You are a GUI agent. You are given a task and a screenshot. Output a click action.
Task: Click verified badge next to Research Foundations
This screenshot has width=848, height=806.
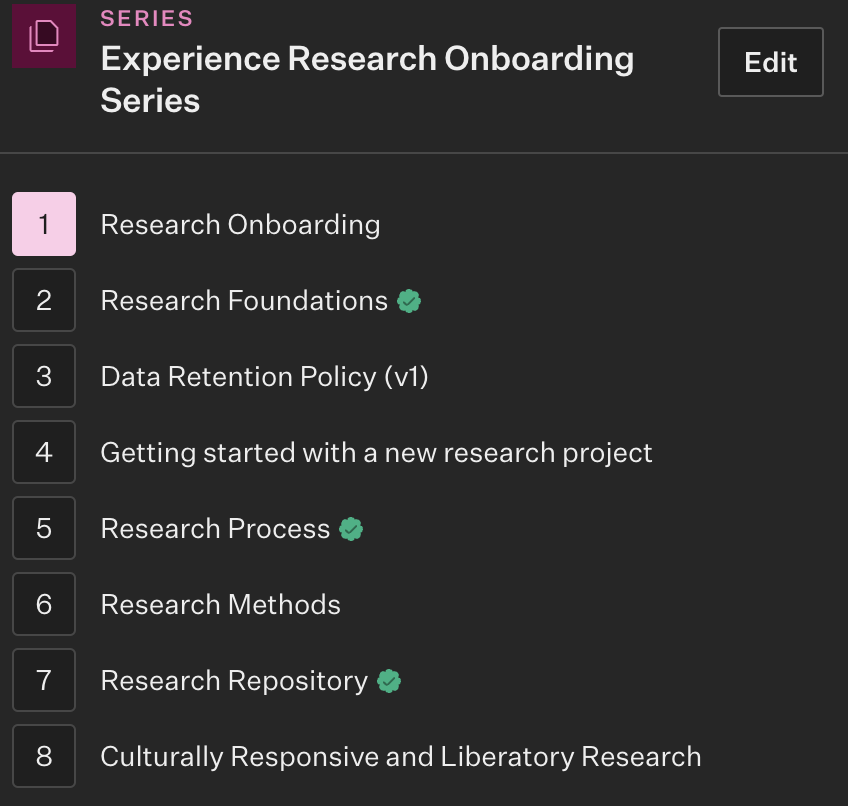pyautogui.click(x=409, y=301)
